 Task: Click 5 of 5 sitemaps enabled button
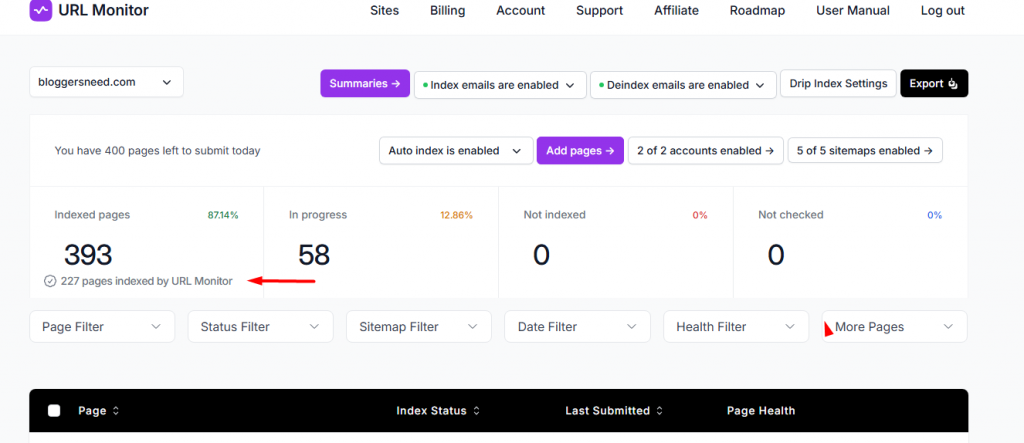865,150
